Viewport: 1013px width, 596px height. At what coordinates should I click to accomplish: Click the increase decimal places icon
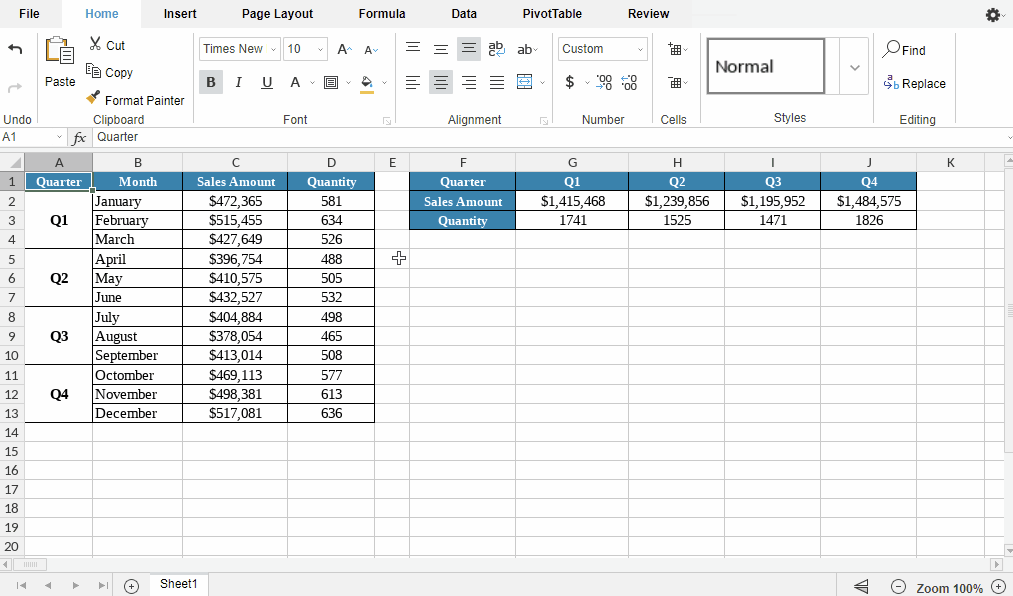tap(604, 82)
